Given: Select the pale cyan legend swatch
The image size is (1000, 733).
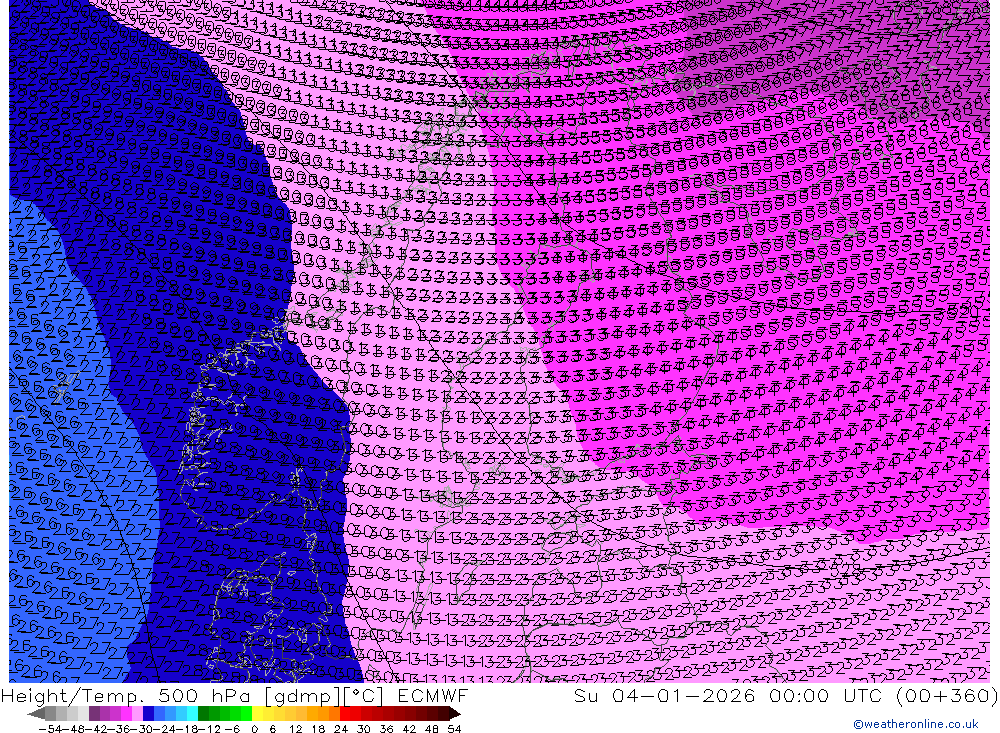Looking at the screenshot, I should (193, 714).
